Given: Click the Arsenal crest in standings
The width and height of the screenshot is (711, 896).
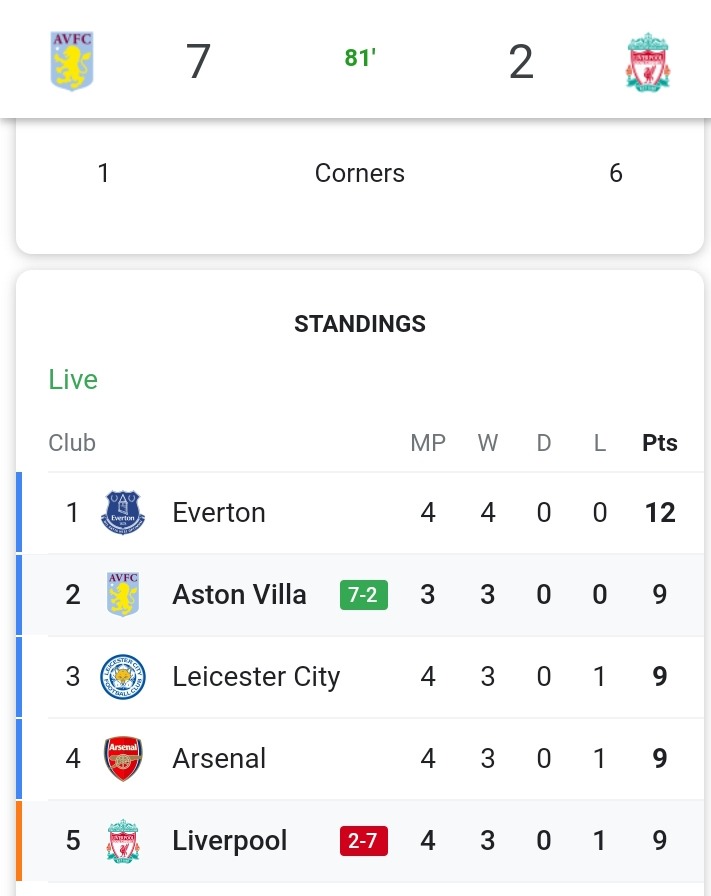Looking at the screenshot, I should point(123,758).
